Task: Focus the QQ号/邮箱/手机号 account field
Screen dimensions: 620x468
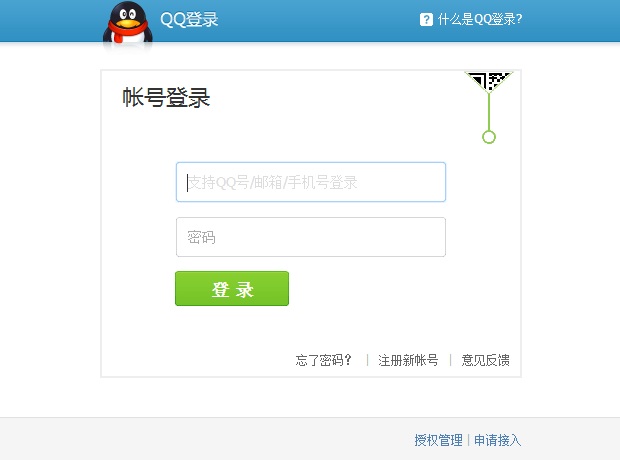Action: pyautogui.click(x=311, y=182)
